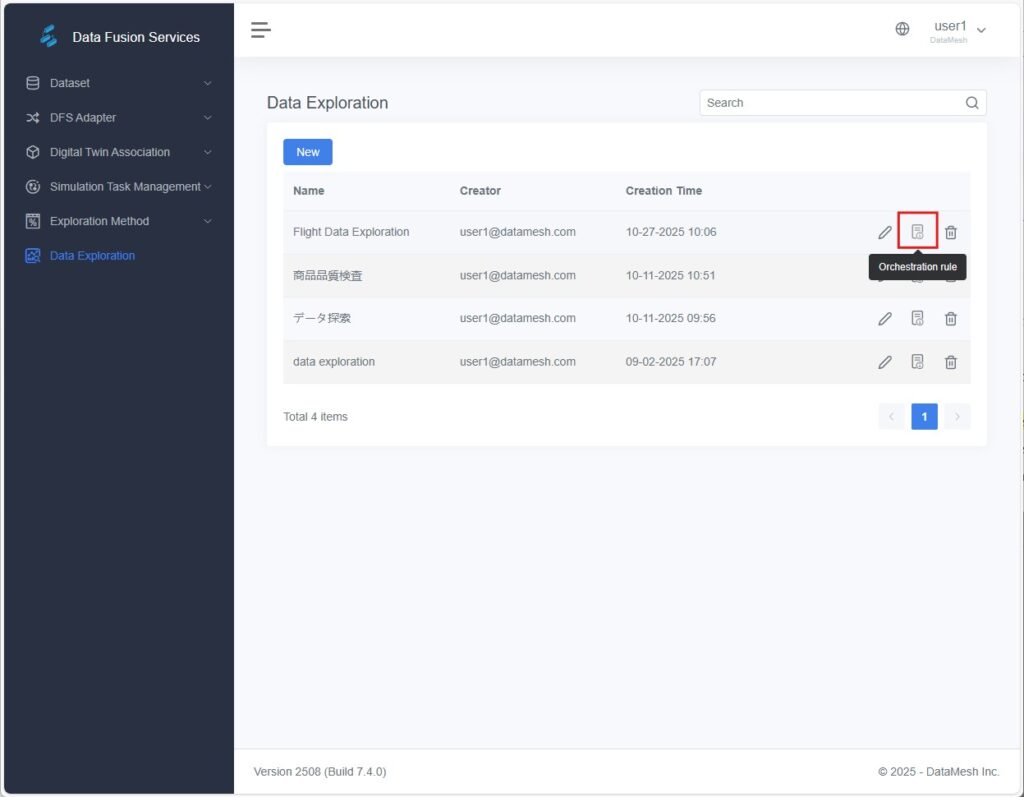Select Data Exploration in sidebar
The image size is (1024, 797).
coord(92,256)
